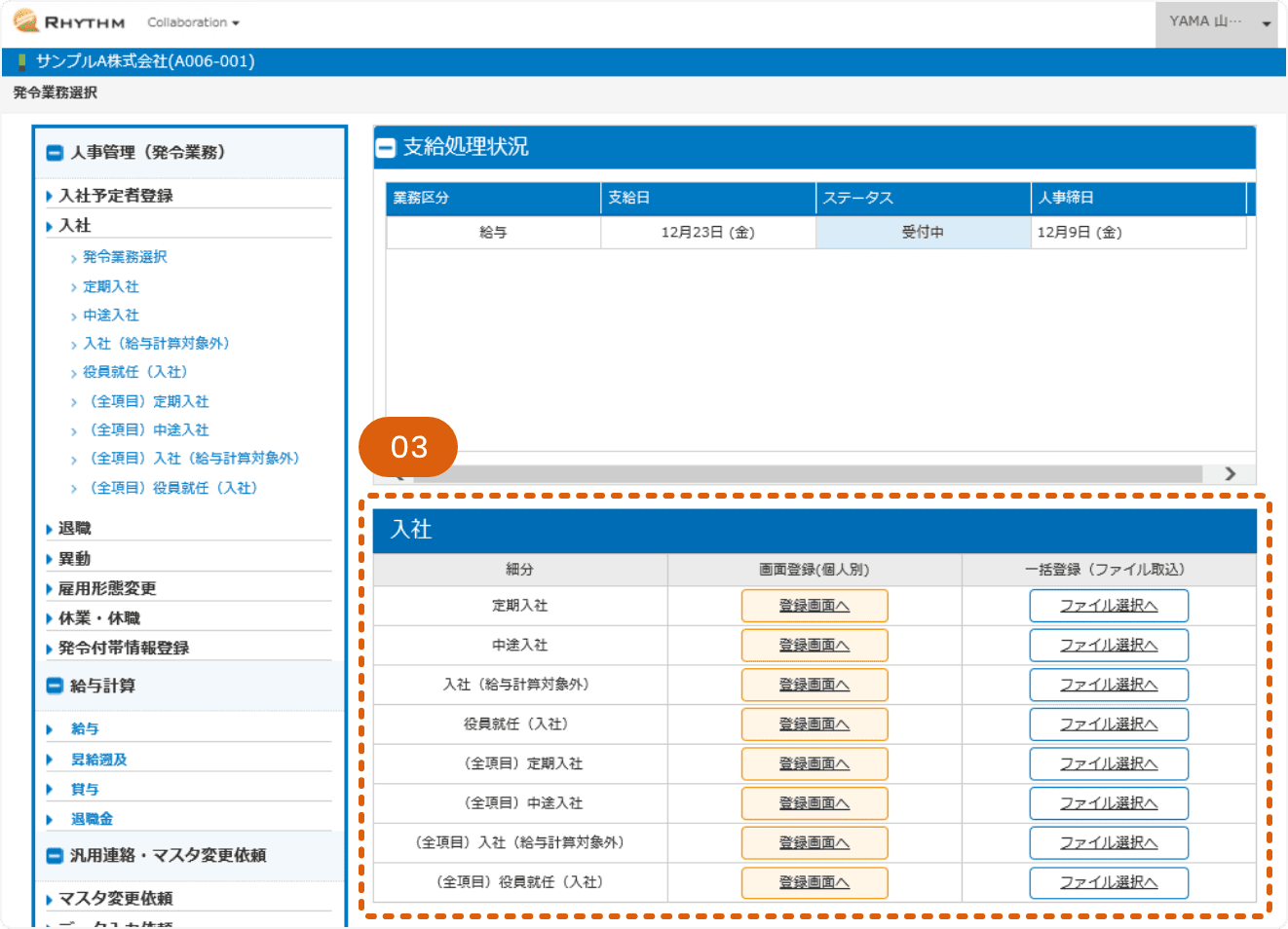
Task: Click the RHYTHM logo icon
Action: [26, 20]
